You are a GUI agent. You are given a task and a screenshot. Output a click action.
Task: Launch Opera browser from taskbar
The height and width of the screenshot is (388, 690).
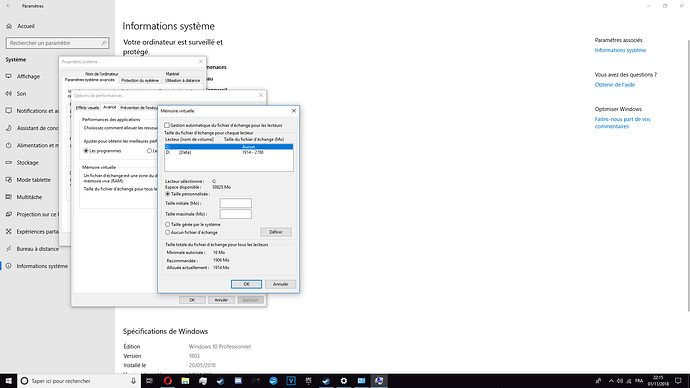click(168, 381)
